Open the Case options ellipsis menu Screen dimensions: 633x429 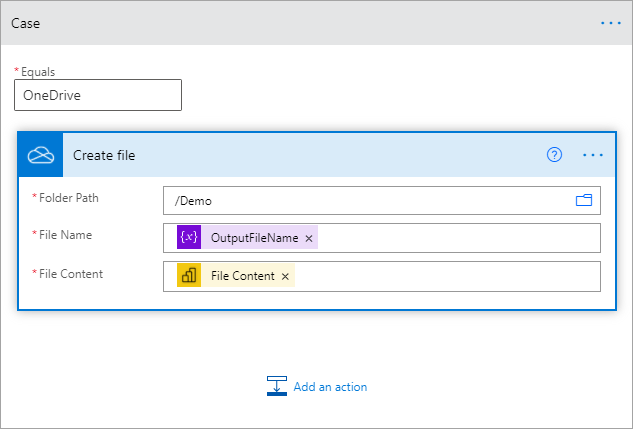tap(610, 21)
